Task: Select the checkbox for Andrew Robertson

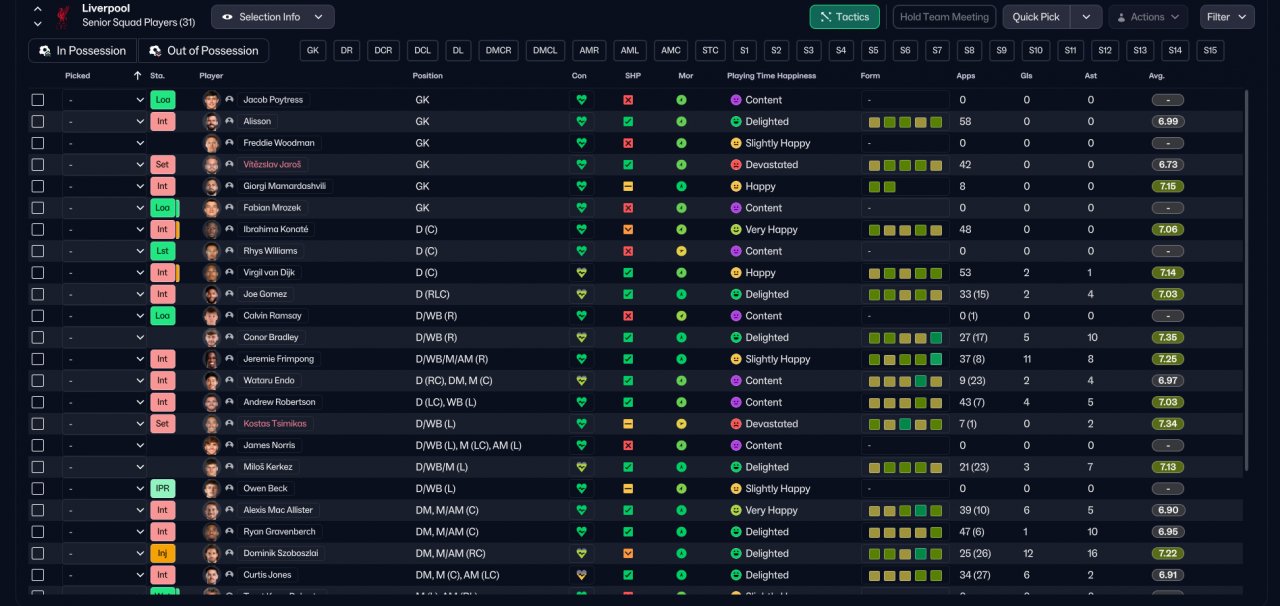Action: (x=38, y=402)
